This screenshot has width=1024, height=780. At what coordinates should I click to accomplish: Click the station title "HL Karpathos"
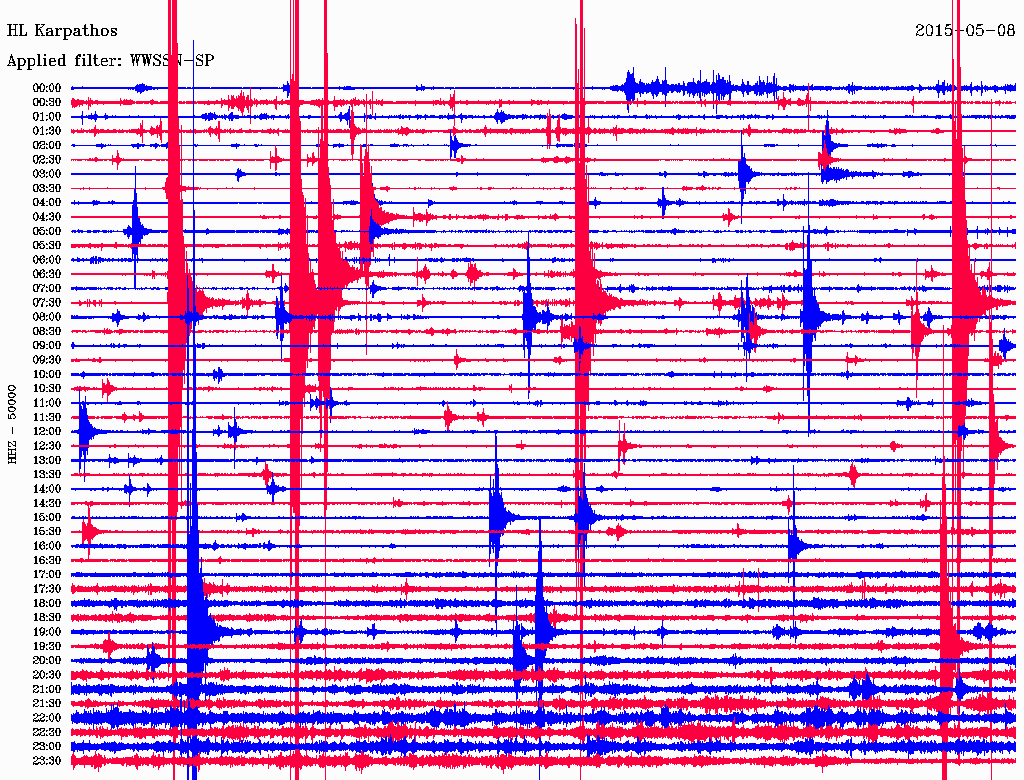tap(62, 31)
